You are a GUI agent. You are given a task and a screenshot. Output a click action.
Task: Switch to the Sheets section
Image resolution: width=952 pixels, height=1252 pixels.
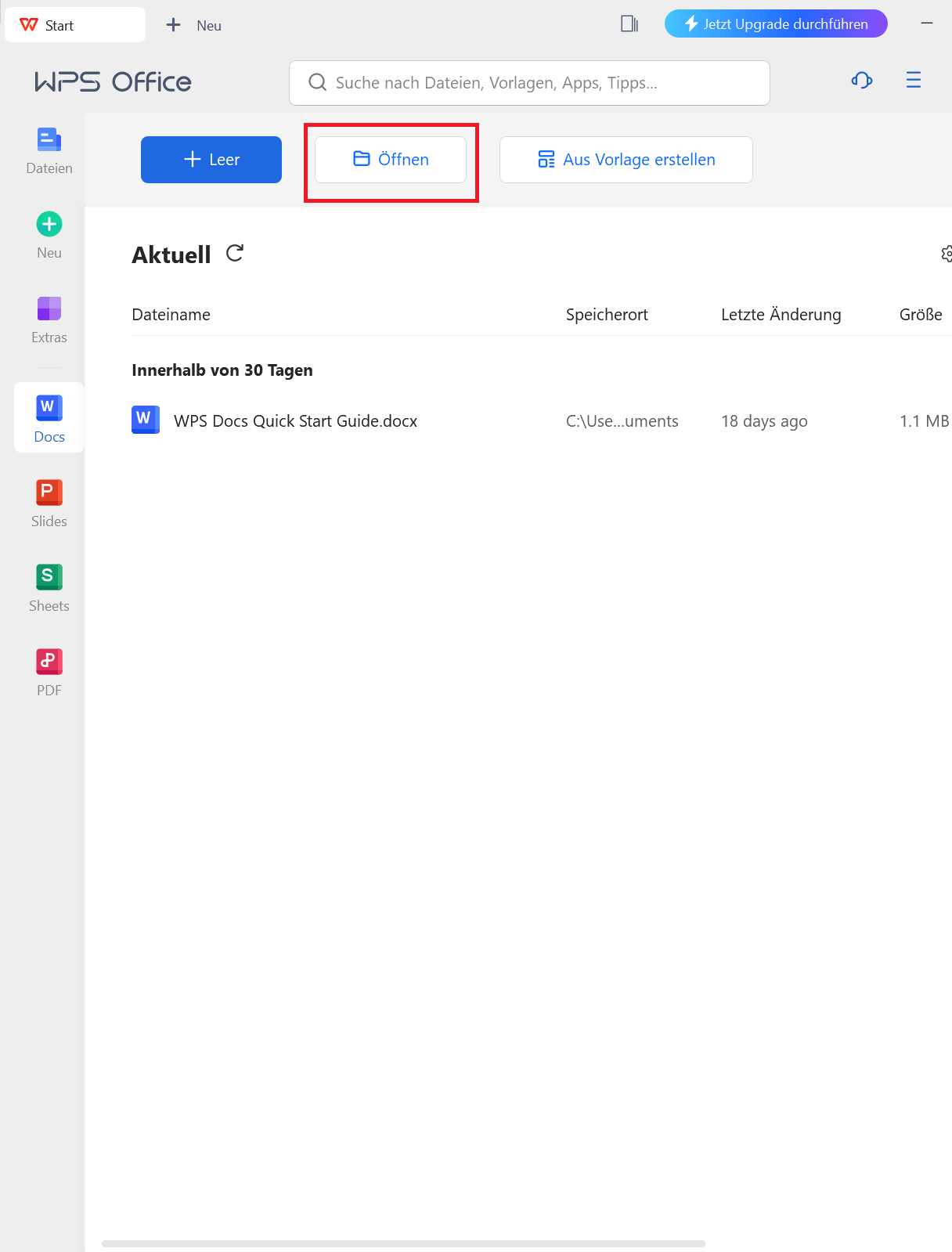pos(49,589)
